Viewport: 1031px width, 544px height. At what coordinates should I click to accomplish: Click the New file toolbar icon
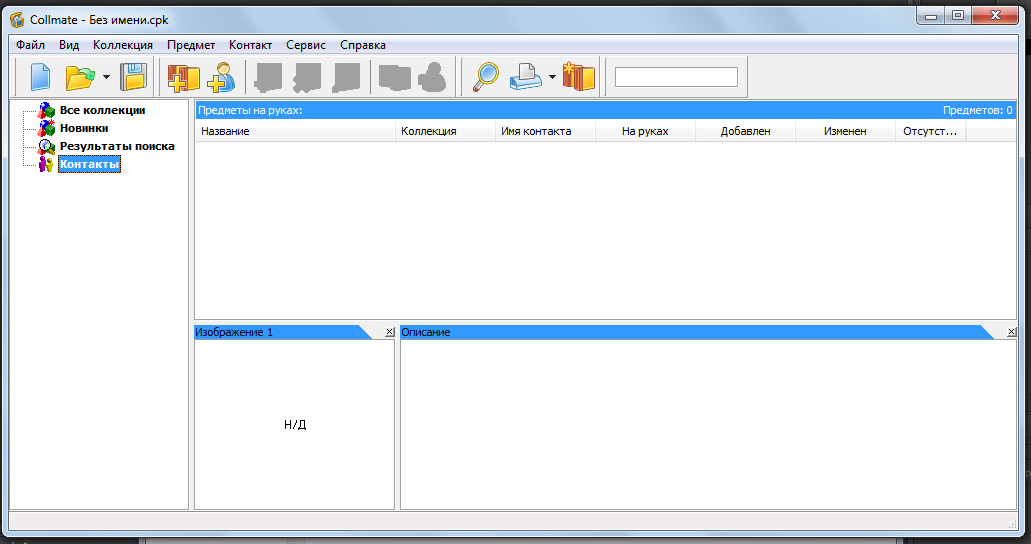[40, 77]
